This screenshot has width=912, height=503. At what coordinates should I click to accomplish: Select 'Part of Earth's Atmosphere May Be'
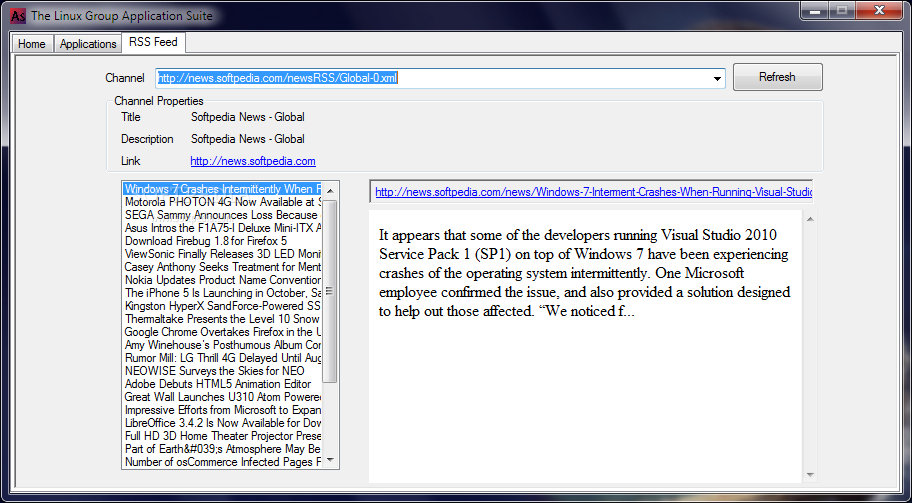[x=222, y=449]
